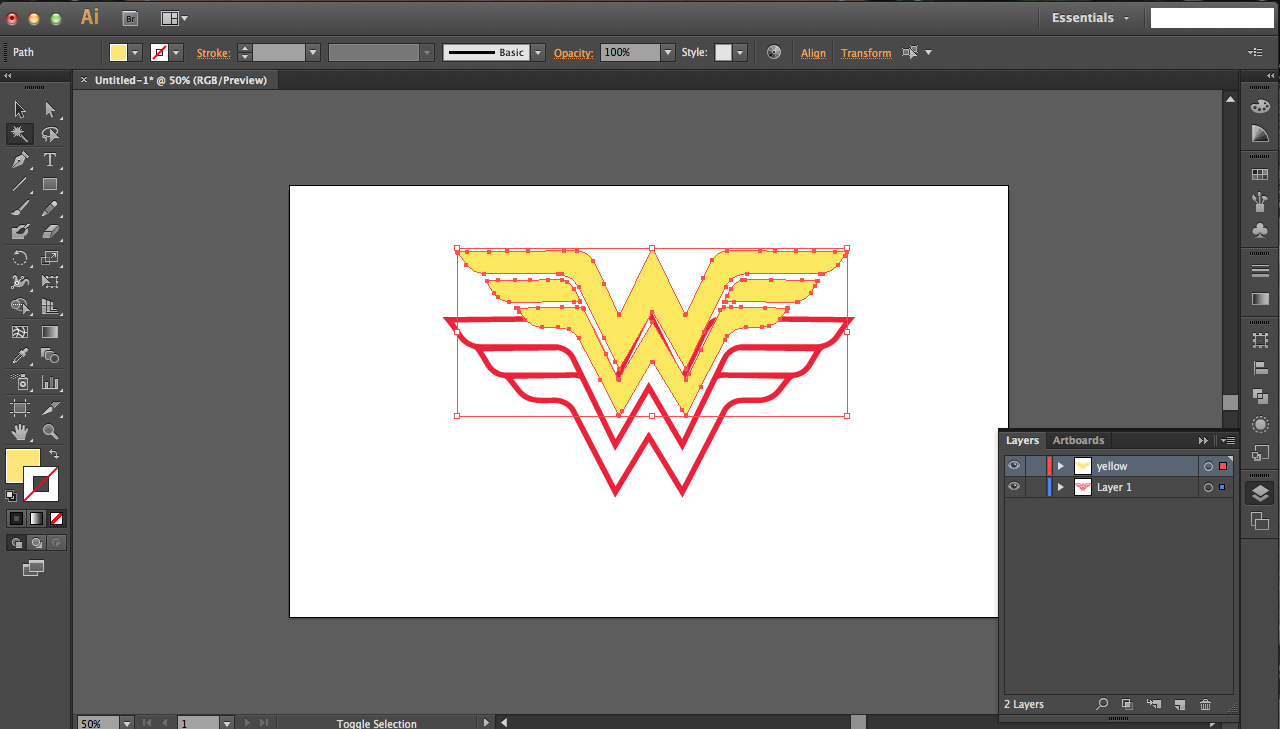Image resolution: width=1280 pixels, height=729 pixels.
Task: Select the Eyedropper tool
Action: tap(20, 356)
